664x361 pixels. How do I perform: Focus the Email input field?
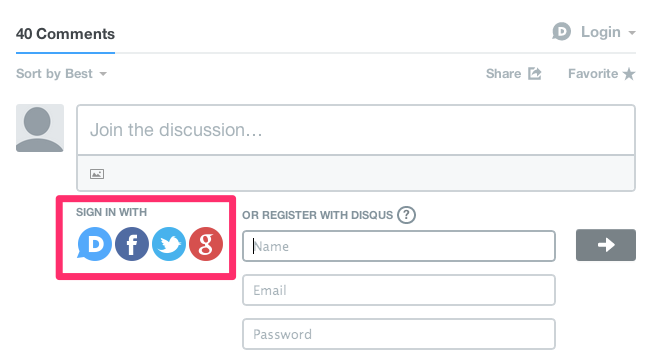pos(399,290)
